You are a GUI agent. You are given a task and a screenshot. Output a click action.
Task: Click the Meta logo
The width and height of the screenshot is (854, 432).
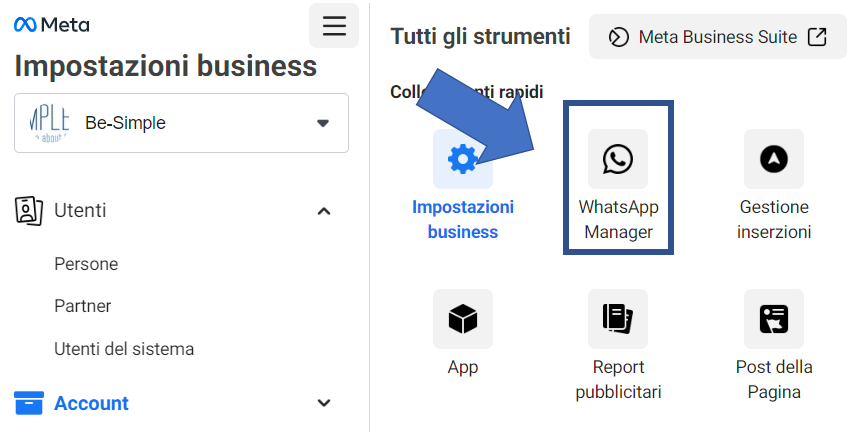(52, 25)
